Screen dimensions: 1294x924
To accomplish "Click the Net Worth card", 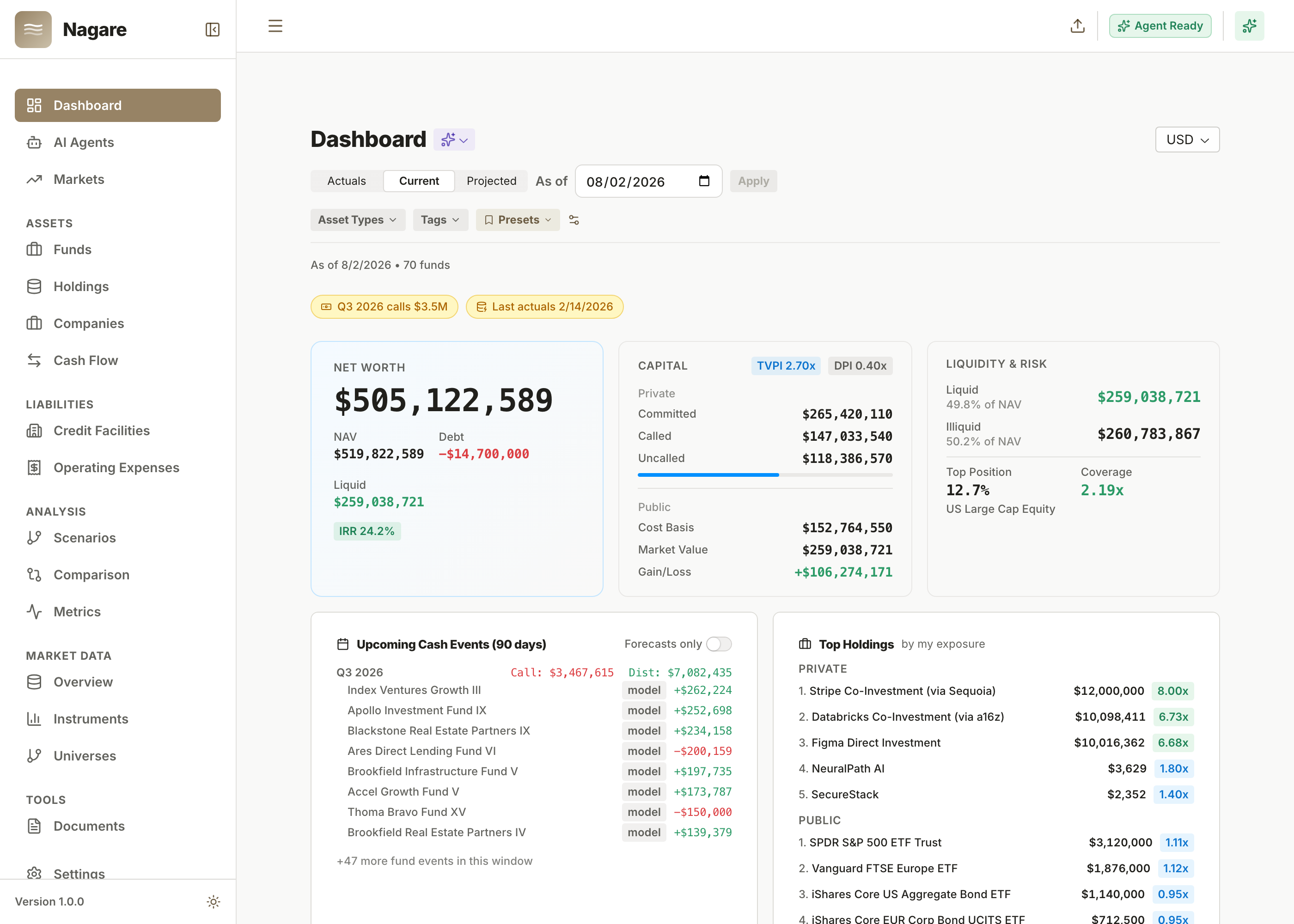I will 457,469.
